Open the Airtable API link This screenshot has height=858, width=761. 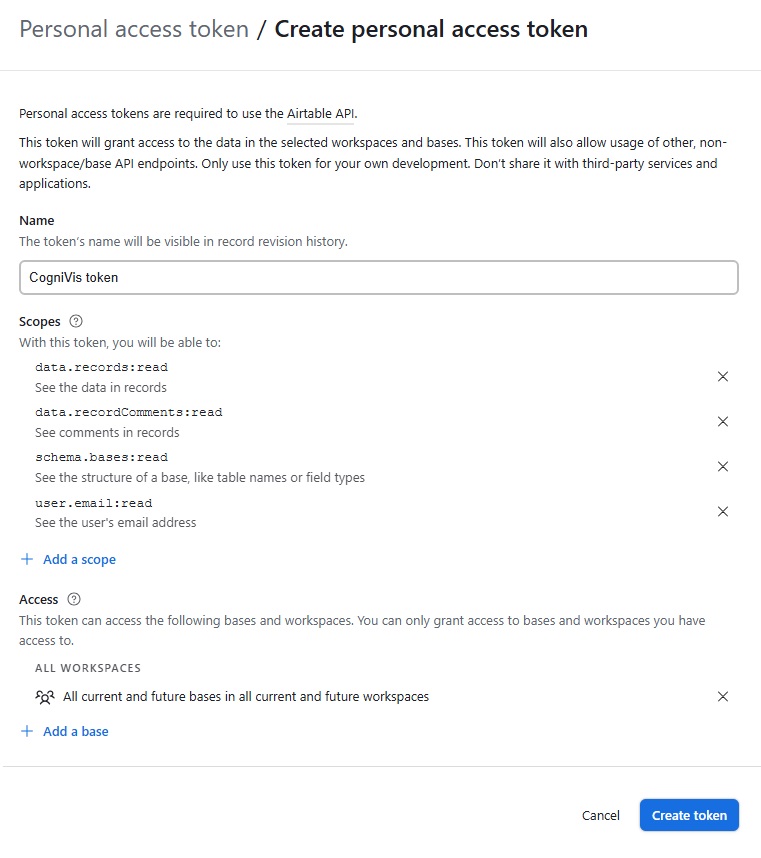tap(321, 114)
